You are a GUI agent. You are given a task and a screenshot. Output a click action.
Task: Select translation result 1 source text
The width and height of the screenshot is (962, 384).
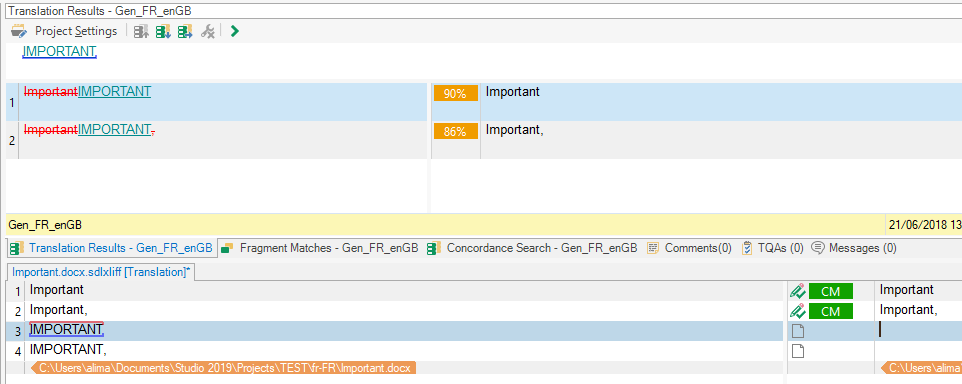pyautogui.click(x=87, y=91)
